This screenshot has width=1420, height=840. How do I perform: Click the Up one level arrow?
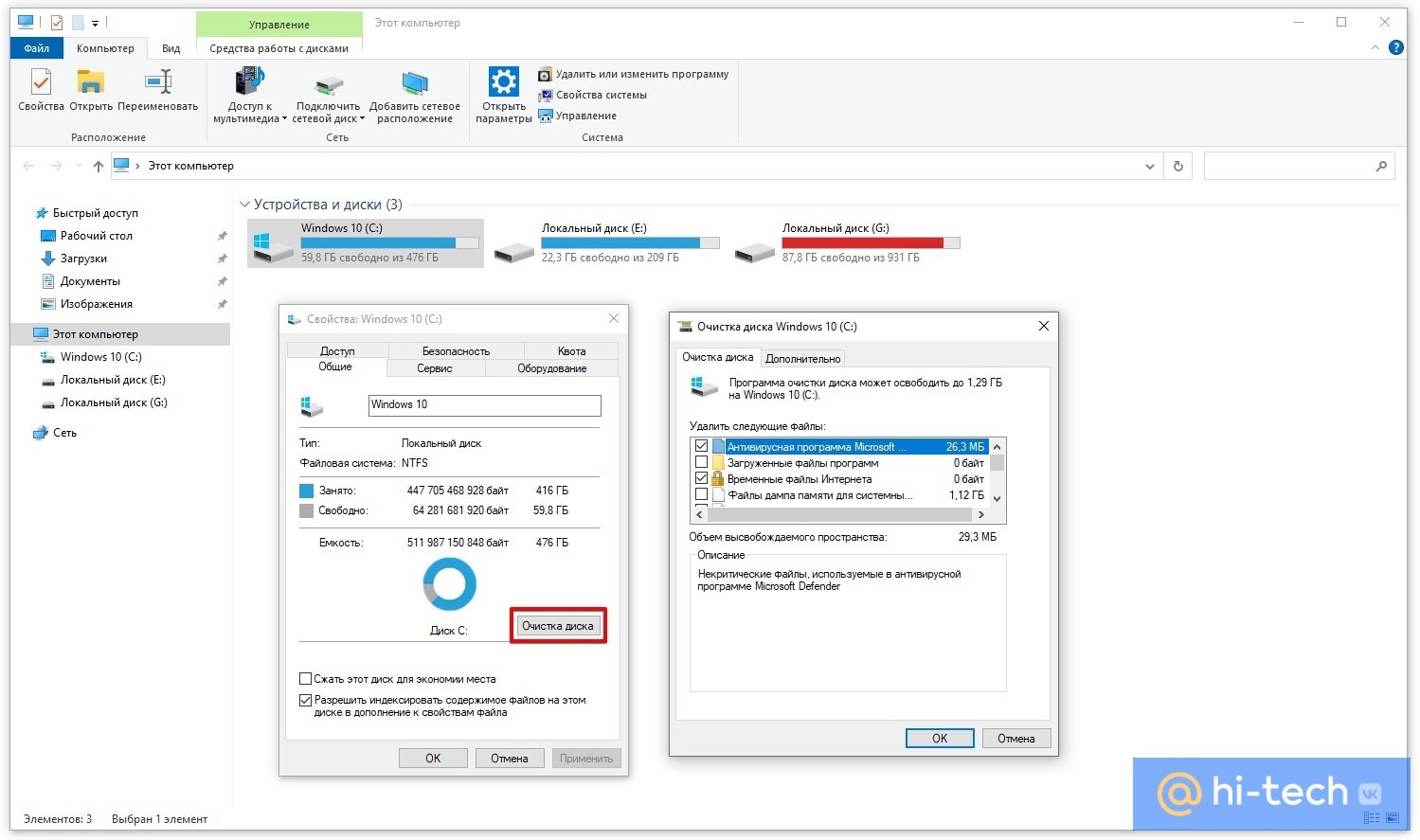click(x=98, y=166)
